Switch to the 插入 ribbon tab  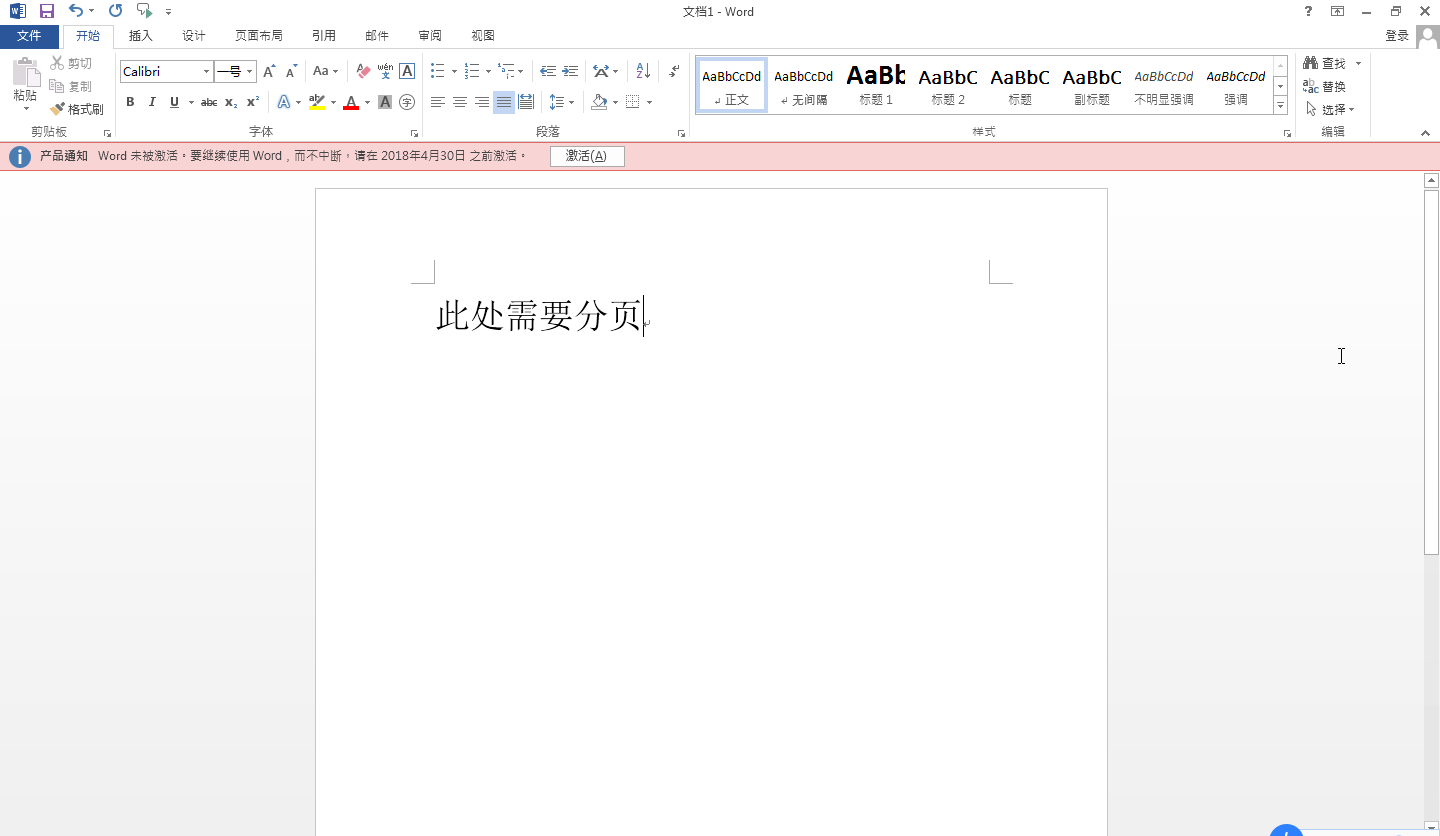coord(140,35)
